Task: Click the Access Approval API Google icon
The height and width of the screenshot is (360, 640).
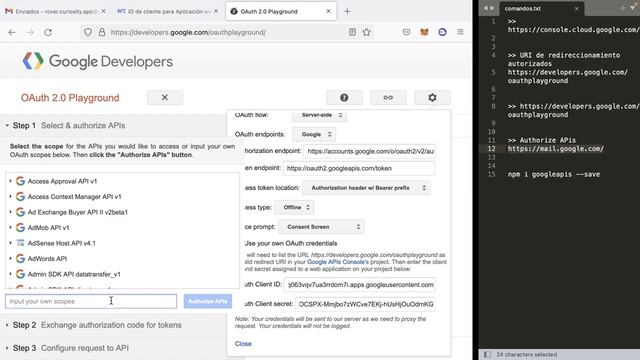Action: pos(20,181)
